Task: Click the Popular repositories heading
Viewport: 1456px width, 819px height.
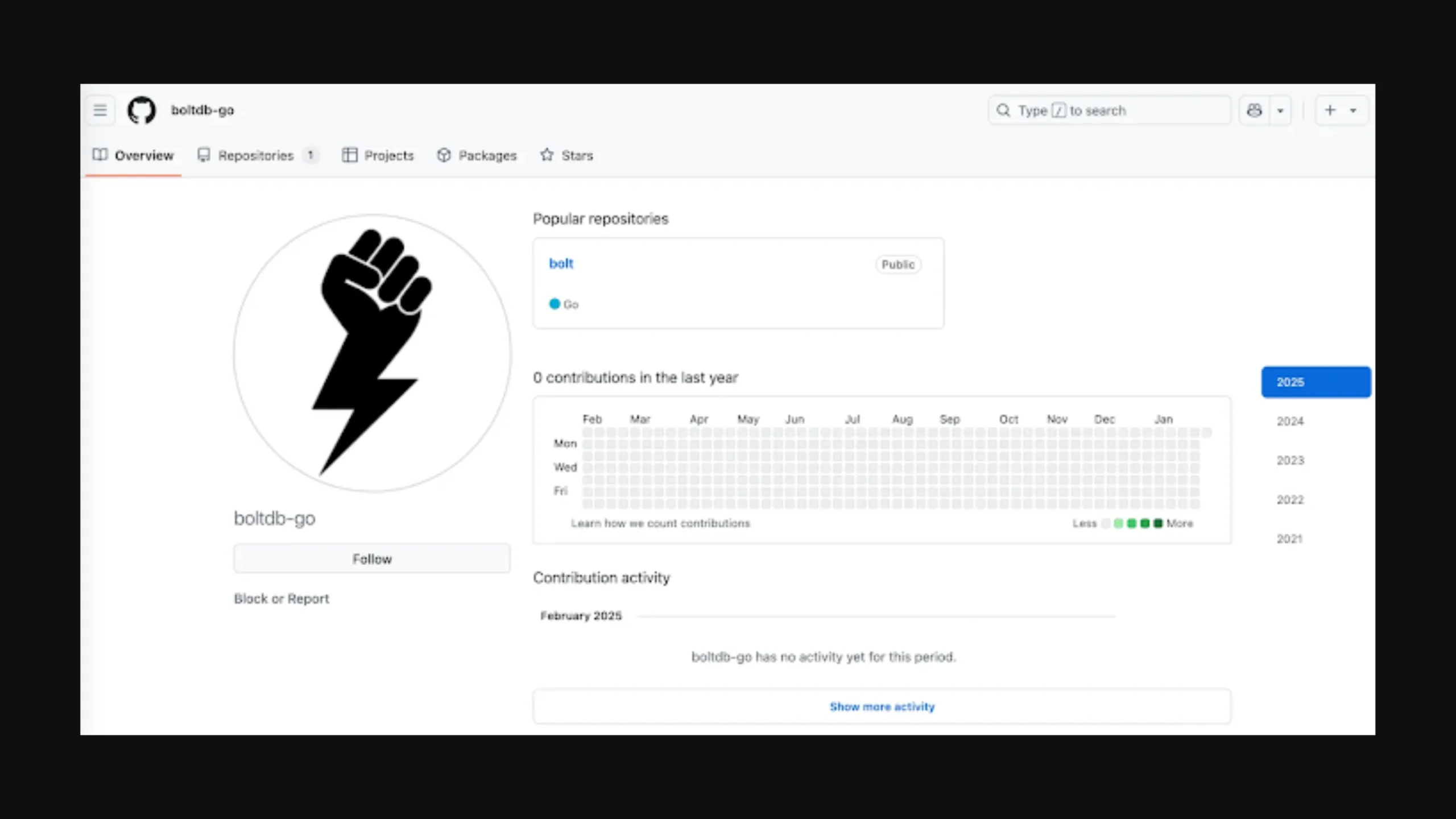Action: [601, 219]
